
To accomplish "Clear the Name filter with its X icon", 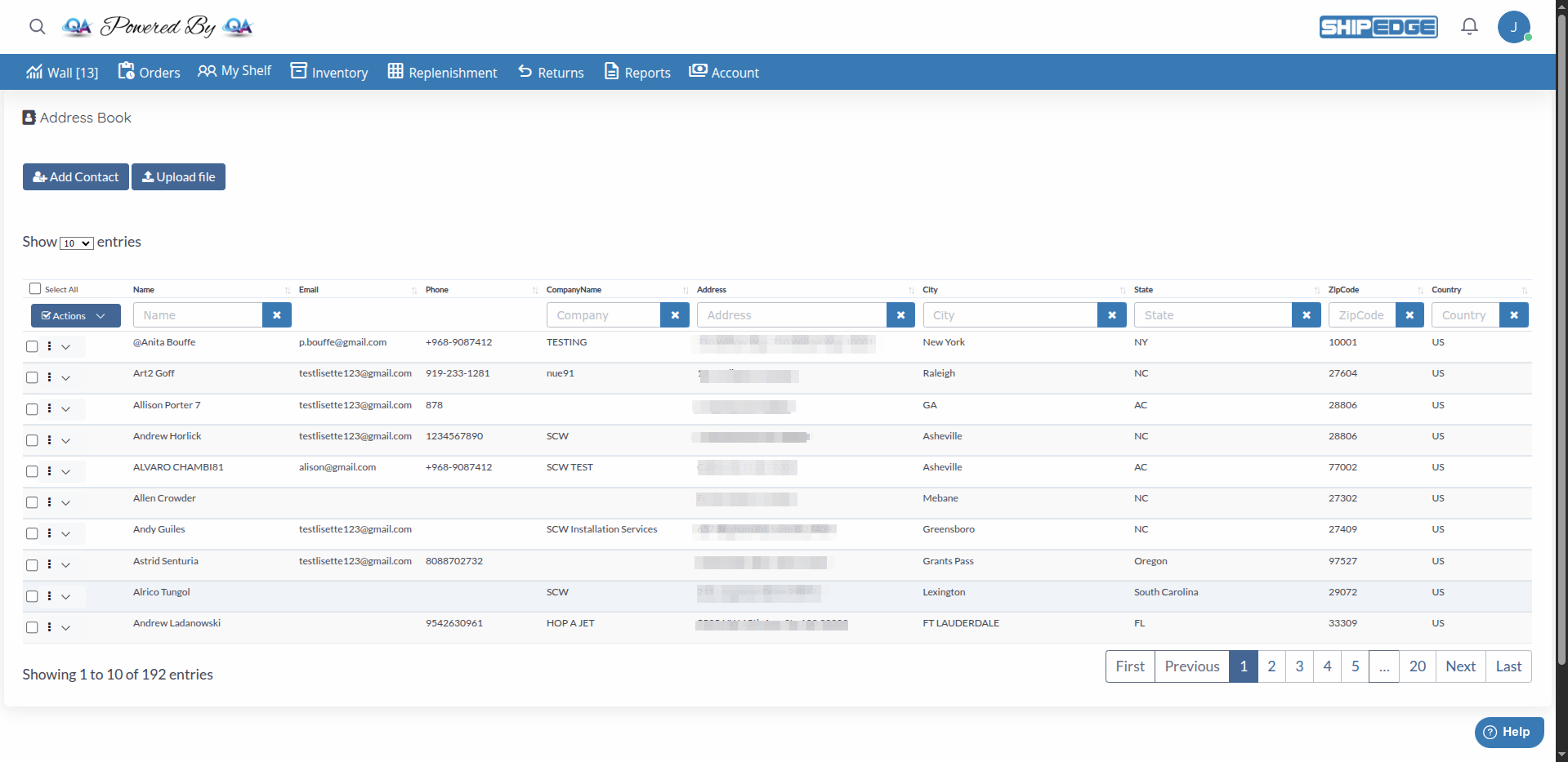I will (x=277, y=314).
